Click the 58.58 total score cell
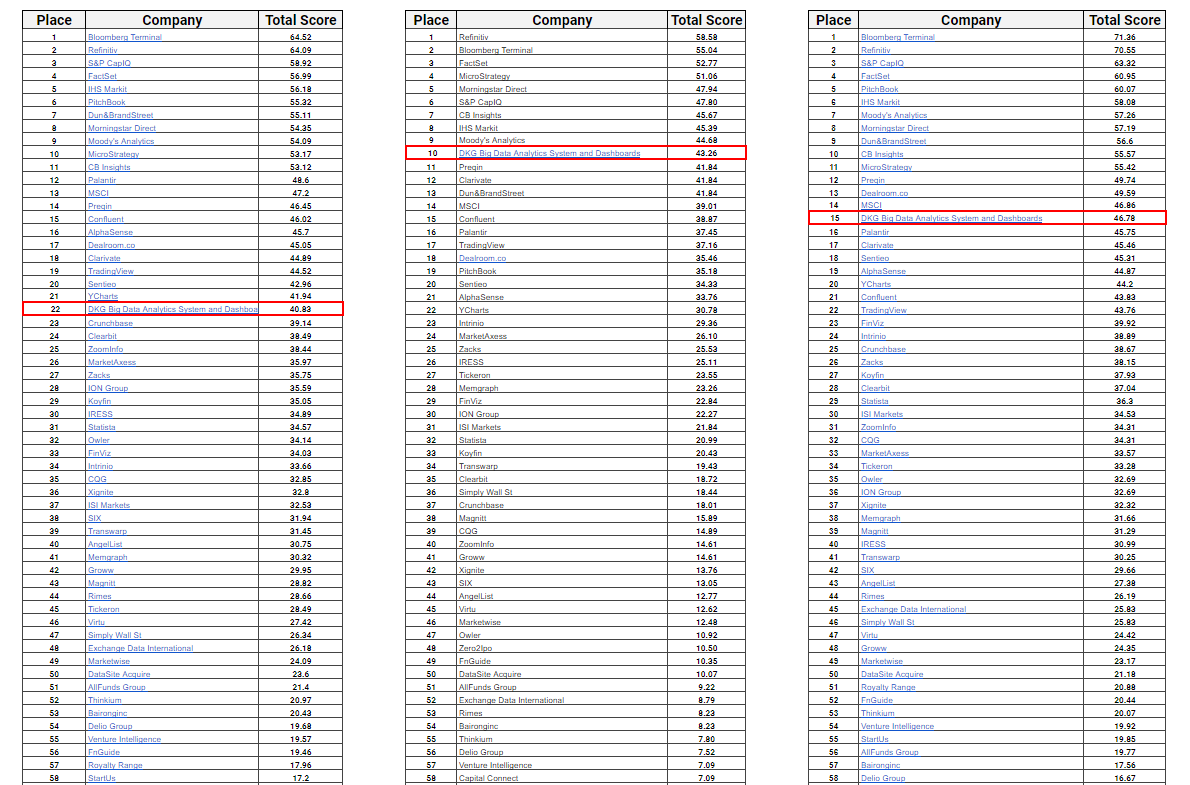Image resolution: width=1190 pixels, height=785 pixels. coord(707,37)
